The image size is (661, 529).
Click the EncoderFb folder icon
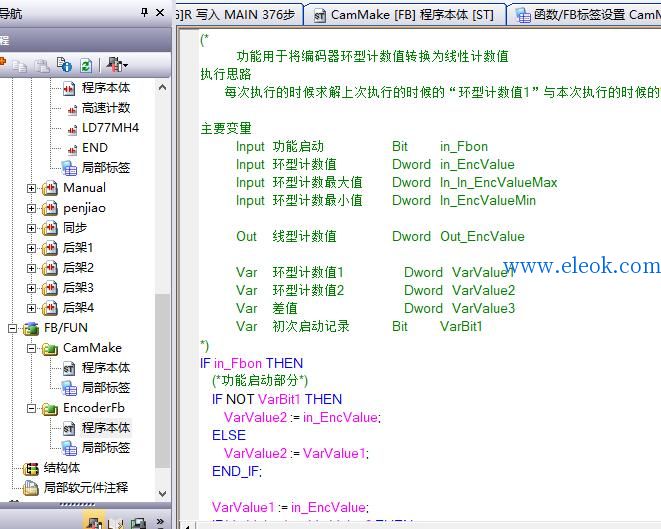click(x=50, y=408)
